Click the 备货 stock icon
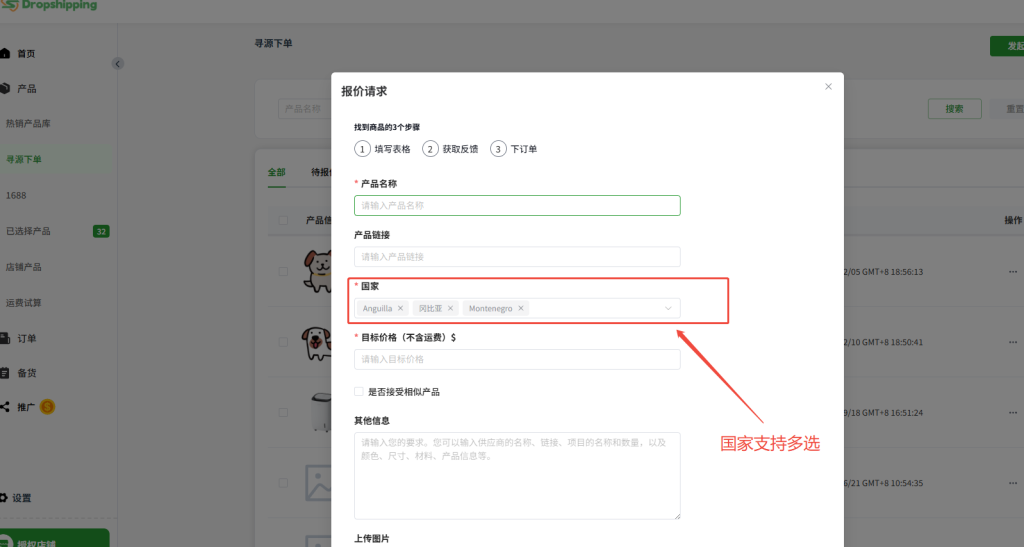 [x=6, y=373]
